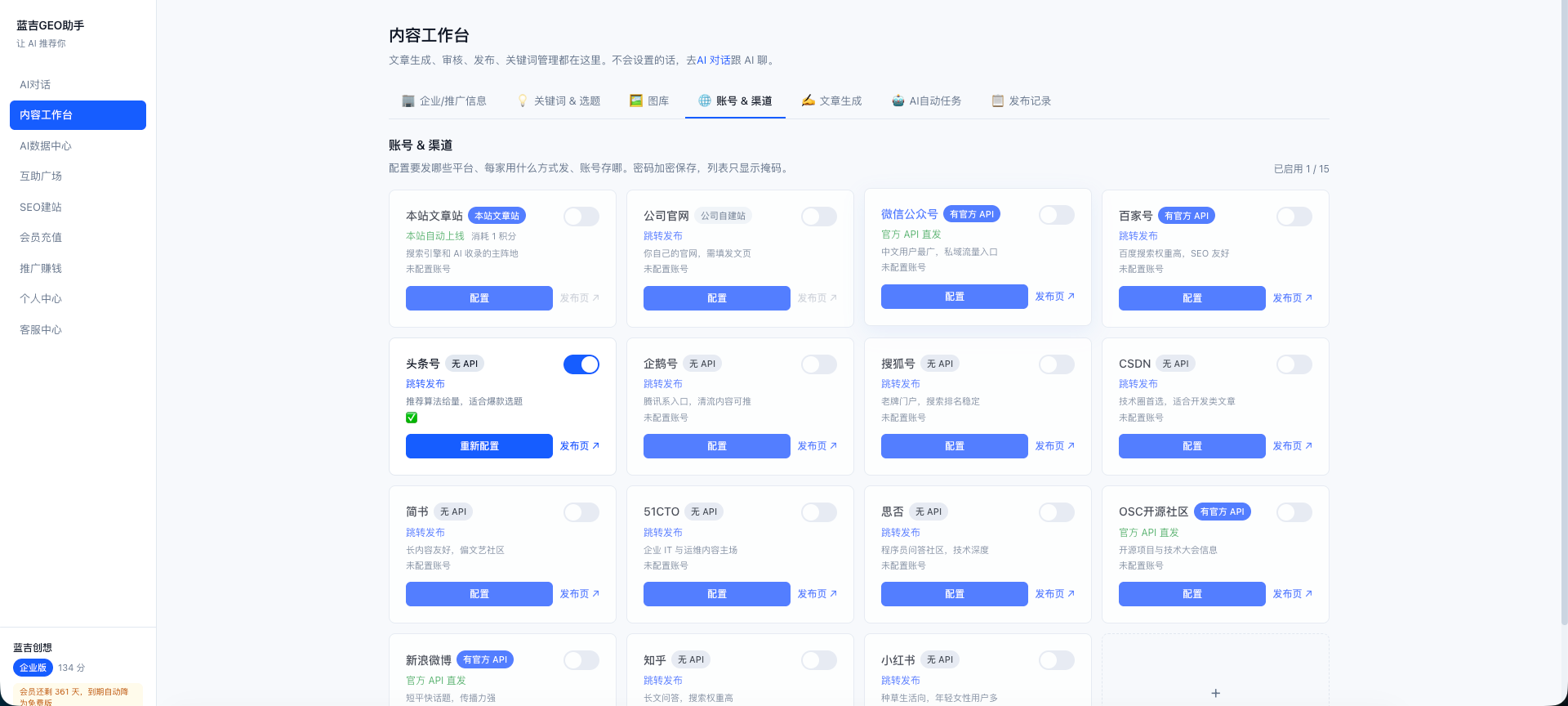
Task: Open 发布页 link for 微信公众号
Action: pos(1055,297)
